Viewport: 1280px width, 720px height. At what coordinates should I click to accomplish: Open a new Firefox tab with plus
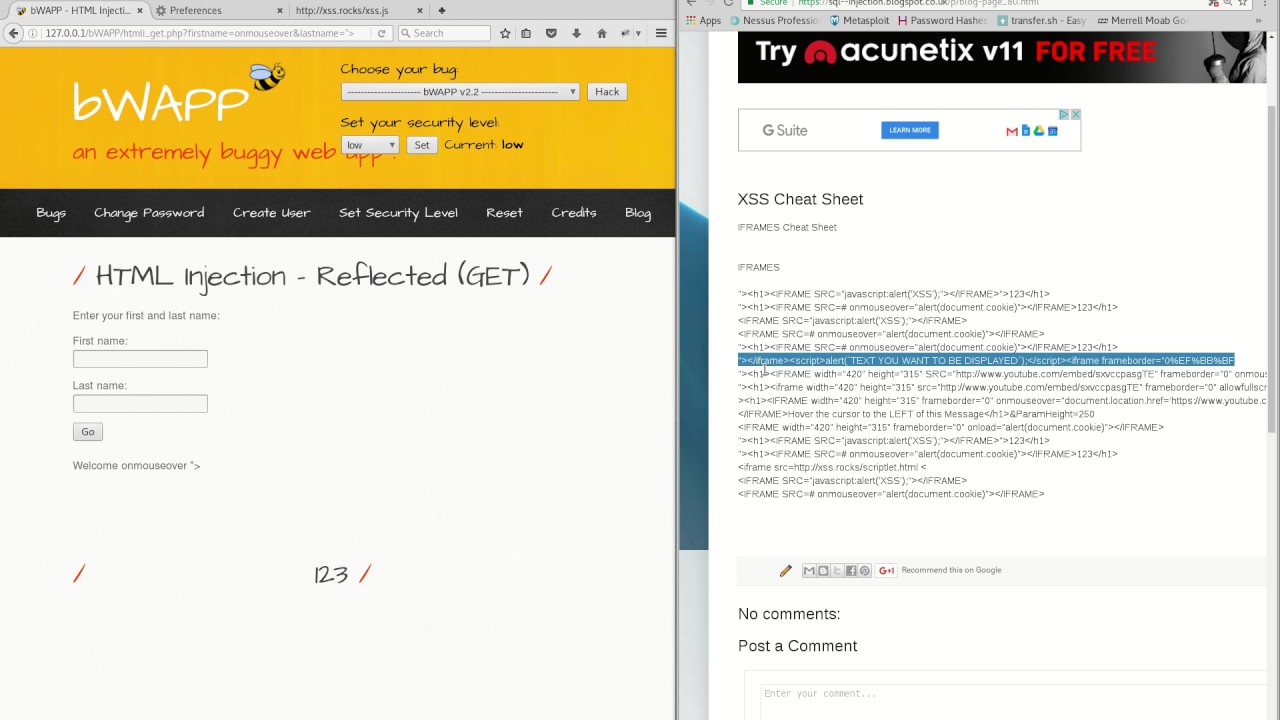[441, 10]
